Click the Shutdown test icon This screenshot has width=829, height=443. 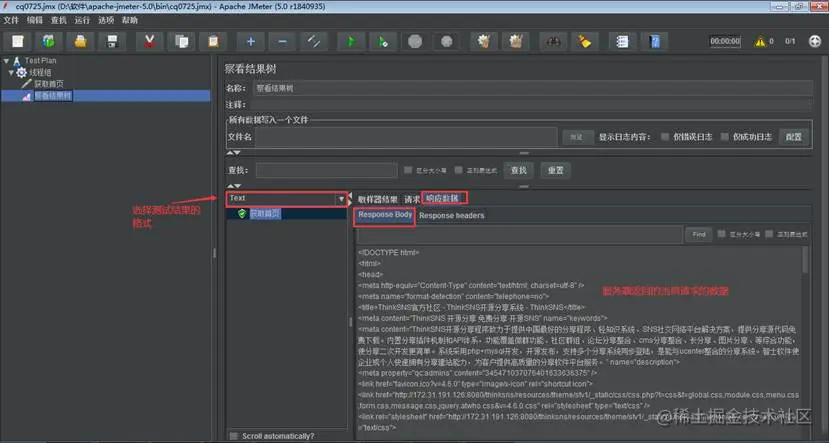click(x=447, y=41)
